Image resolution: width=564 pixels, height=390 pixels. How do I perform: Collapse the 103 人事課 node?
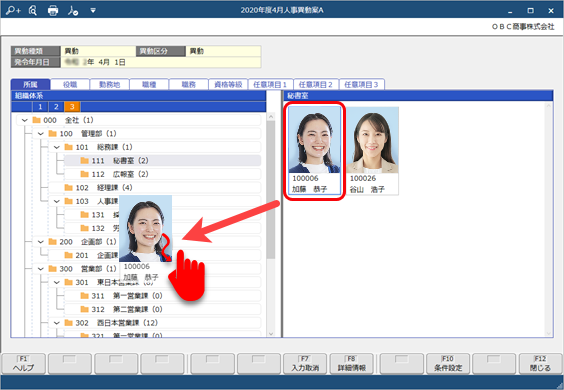point(56,201)
